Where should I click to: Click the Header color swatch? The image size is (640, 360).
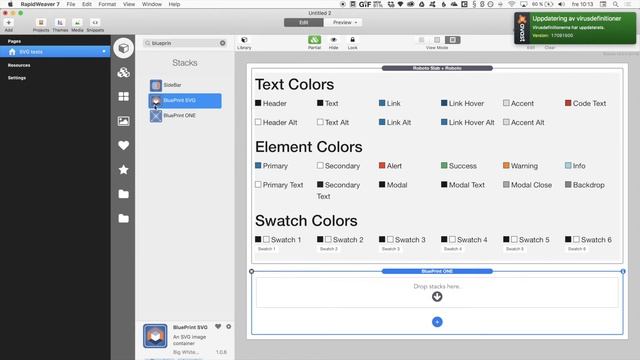tap(258, 103)
